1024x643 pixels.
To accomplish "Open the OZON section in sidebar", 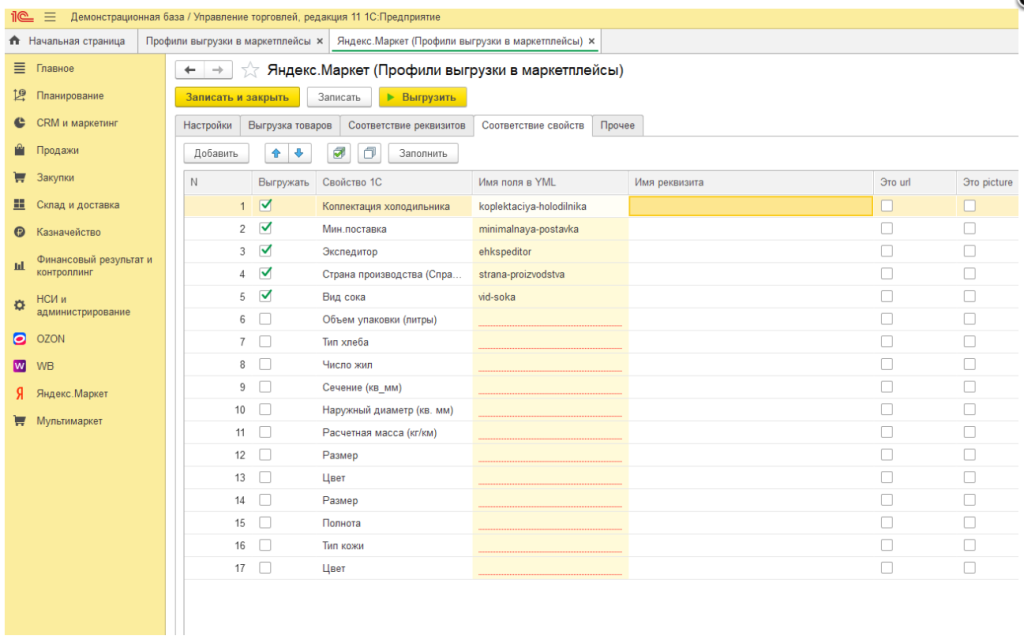I will [50, 339].
